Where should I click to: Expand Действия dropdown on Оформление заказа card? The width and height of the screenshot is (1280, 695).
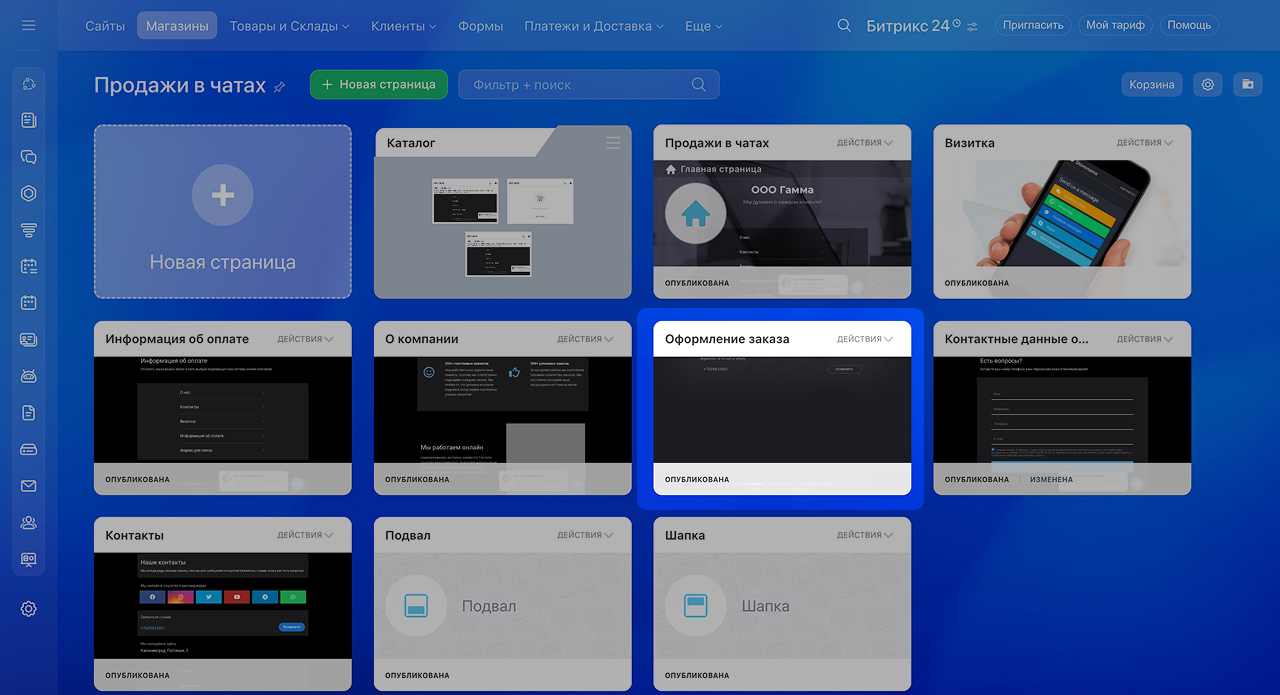click(864, 339)
